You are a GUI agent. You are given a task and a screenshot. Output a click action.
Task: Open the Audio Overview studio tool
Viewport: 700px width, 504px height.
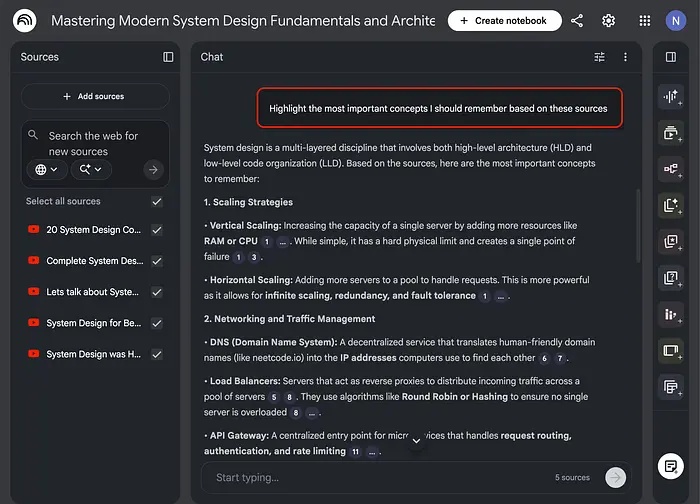click(x=669, y=97)
